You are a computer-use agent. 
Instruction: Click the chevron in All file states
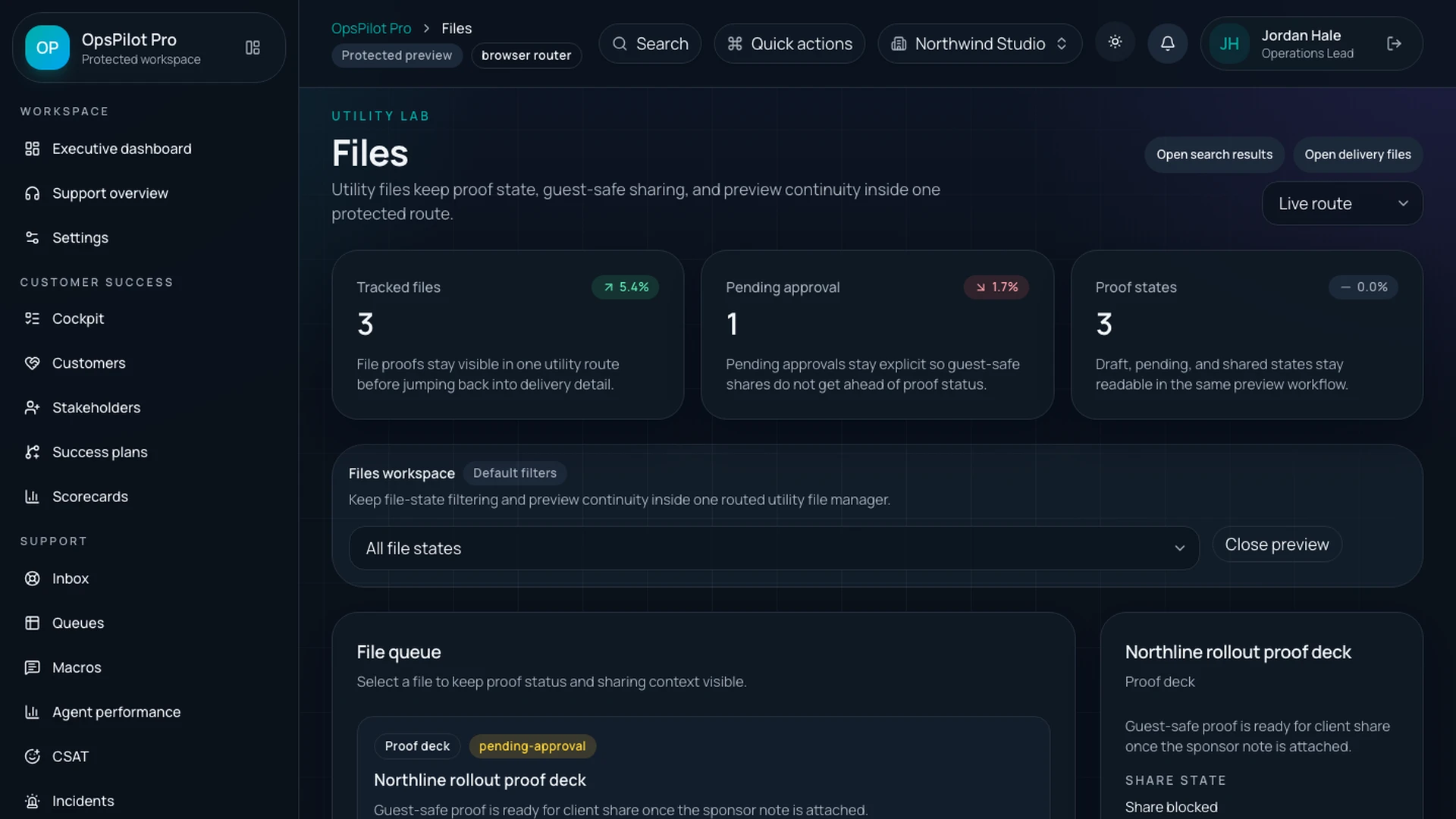[x=1179, y=548]
